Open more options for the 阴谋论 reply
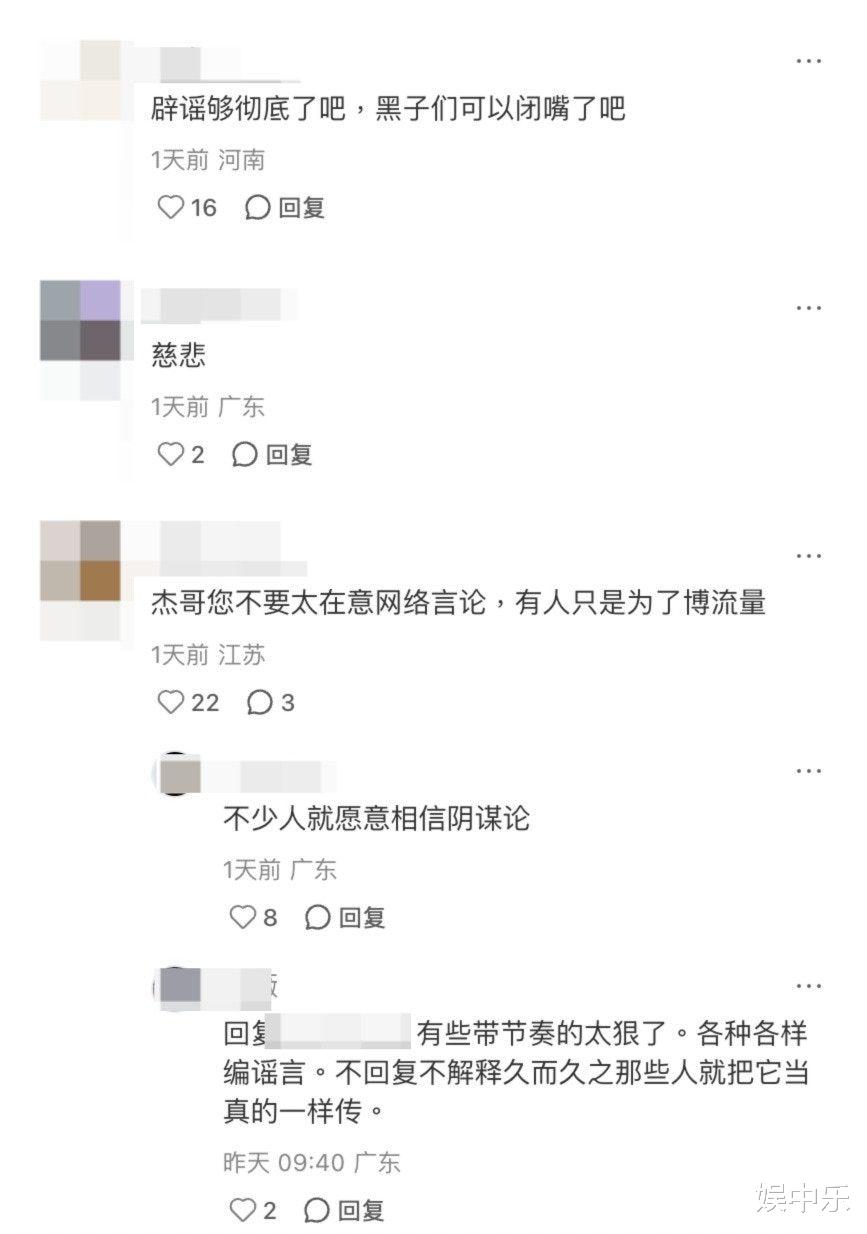The image size is (867, 1234). [x=808, y=771]
